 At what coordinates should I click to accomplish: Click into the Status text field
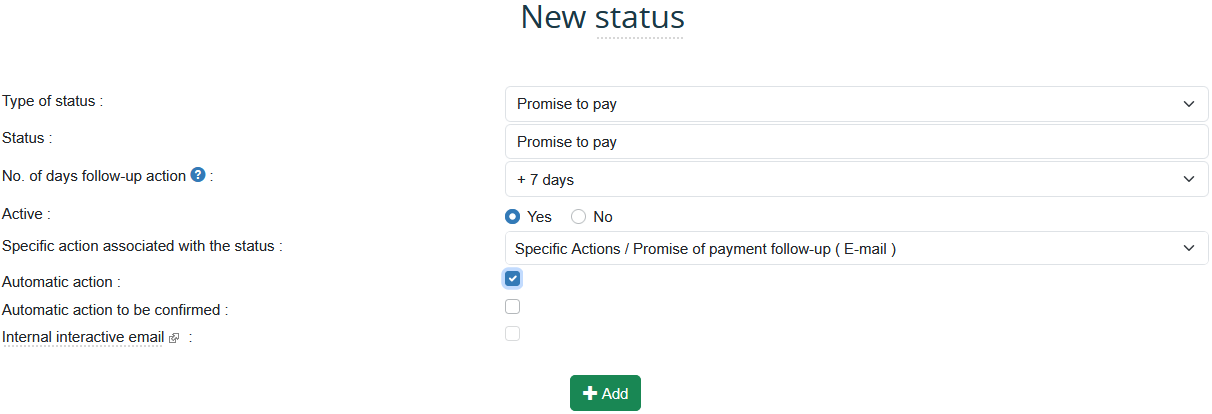[x=856, y=142]
